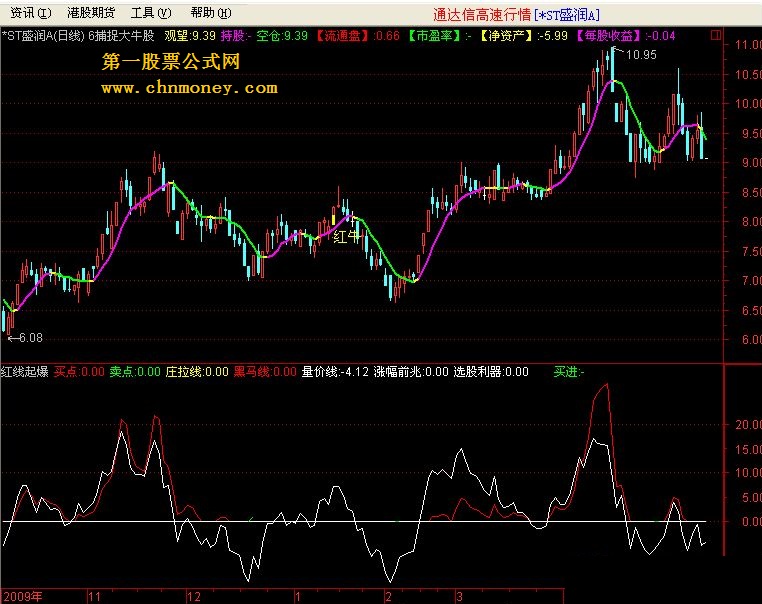Click the 10.95 high price marker

coord(641,55)
